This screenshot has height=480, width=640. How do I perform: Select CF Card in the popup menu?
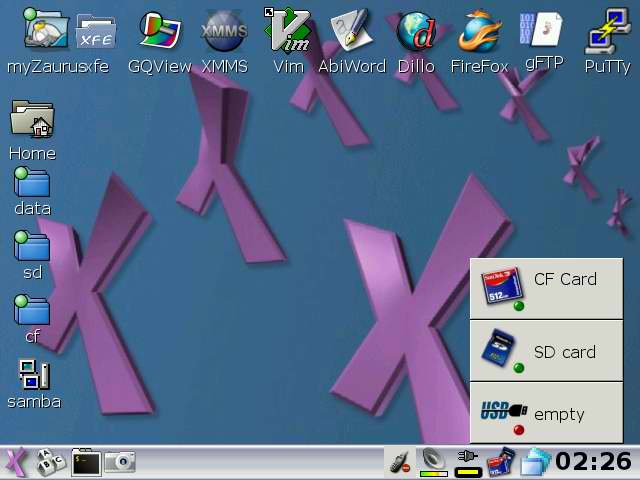pyautogui.click(x=546, y=287)
